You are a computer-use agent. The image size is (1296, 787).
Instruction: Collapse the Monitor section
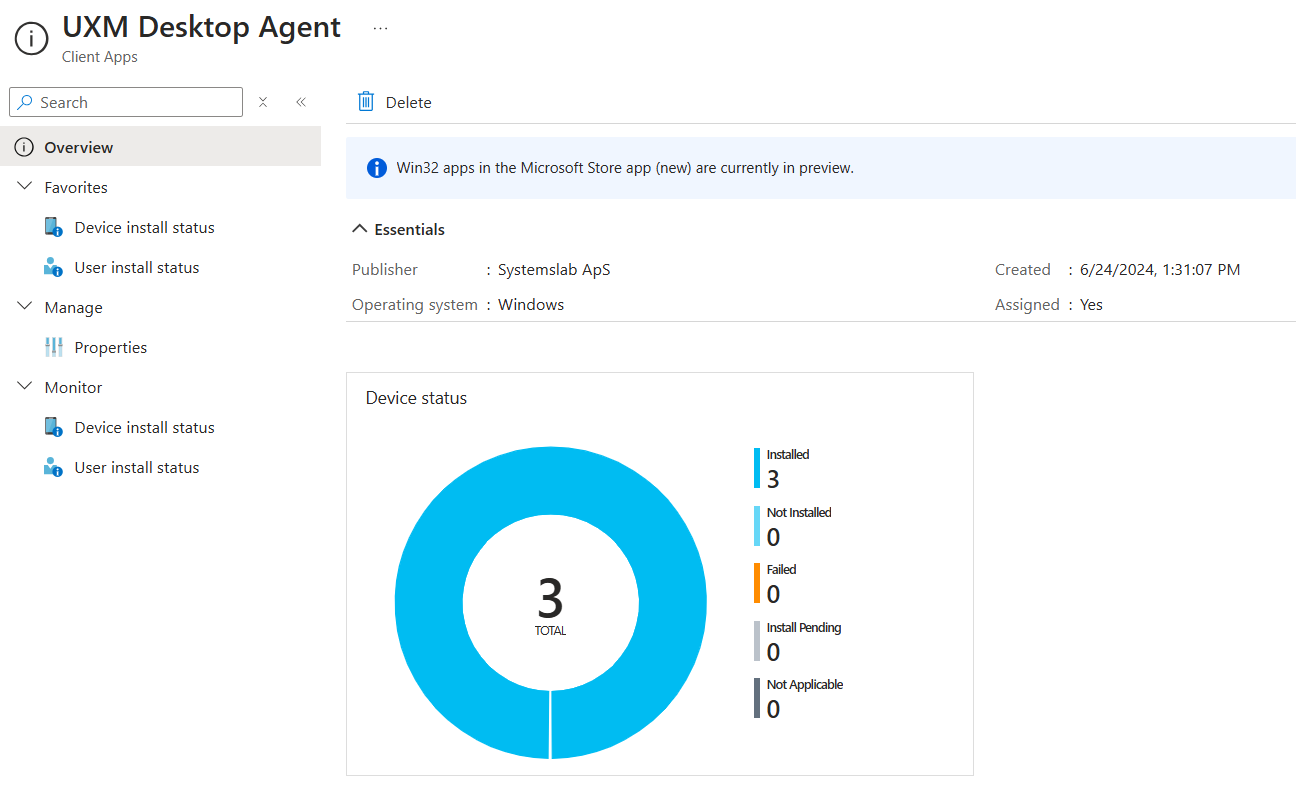pos(25,387)
